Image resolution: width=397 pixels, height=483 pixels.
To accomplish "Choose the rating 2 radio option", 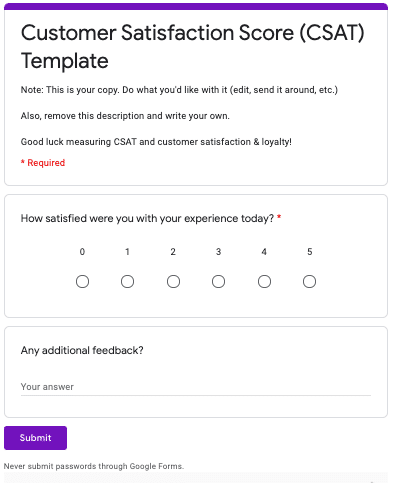I will click(173, 282).
